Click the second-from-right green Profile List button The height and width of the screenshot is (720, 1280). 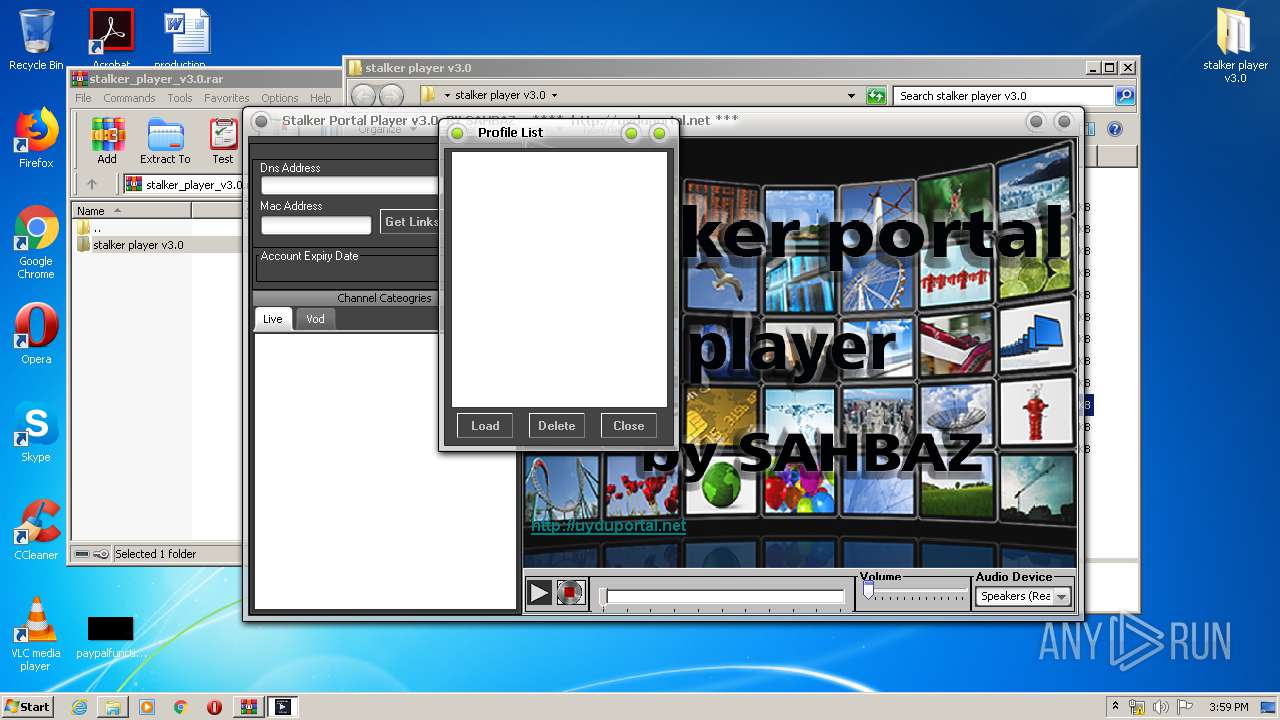point(631,133)
